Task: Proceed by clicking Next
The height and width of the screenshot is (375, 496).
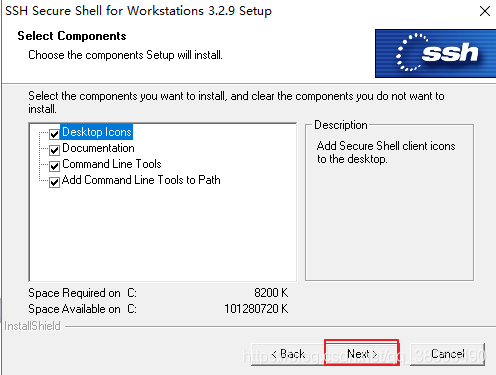Action: [x=362, y=353]
